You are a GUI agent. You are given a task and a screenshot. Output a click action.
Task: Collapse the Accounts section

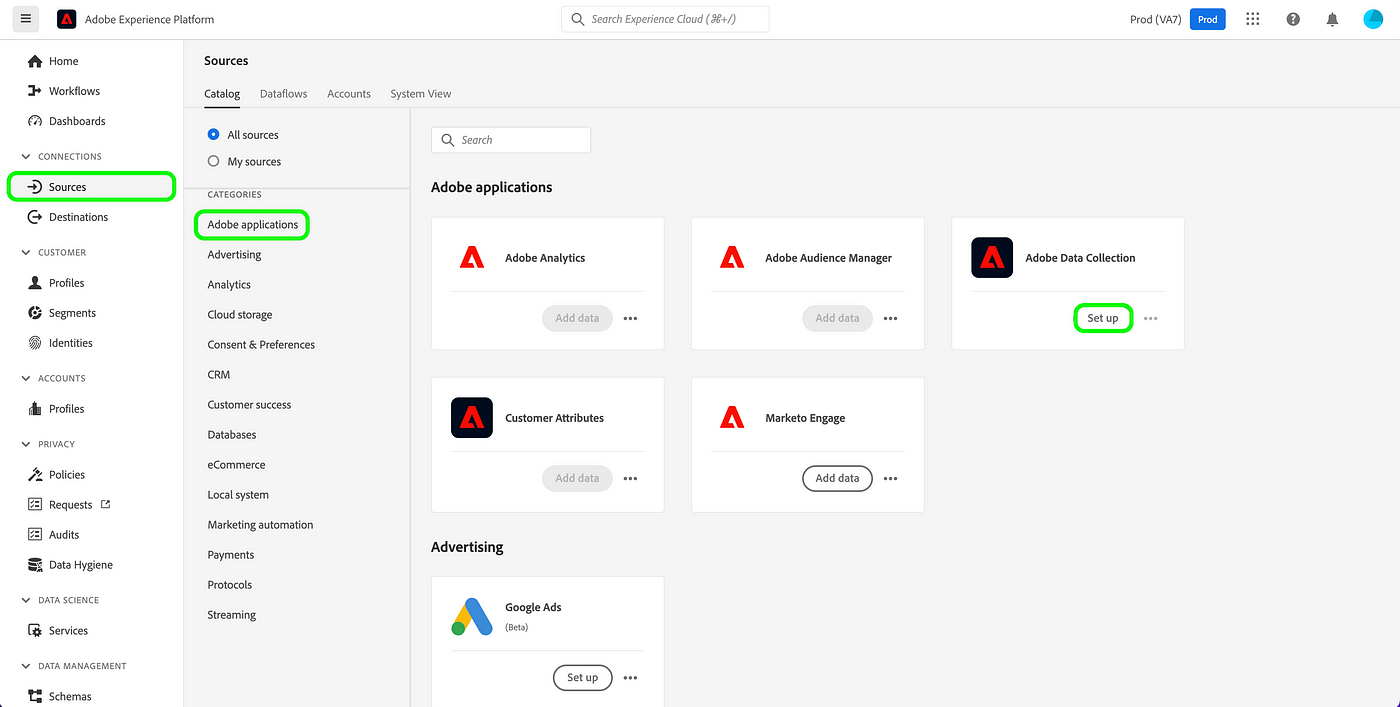click(26, 379)
